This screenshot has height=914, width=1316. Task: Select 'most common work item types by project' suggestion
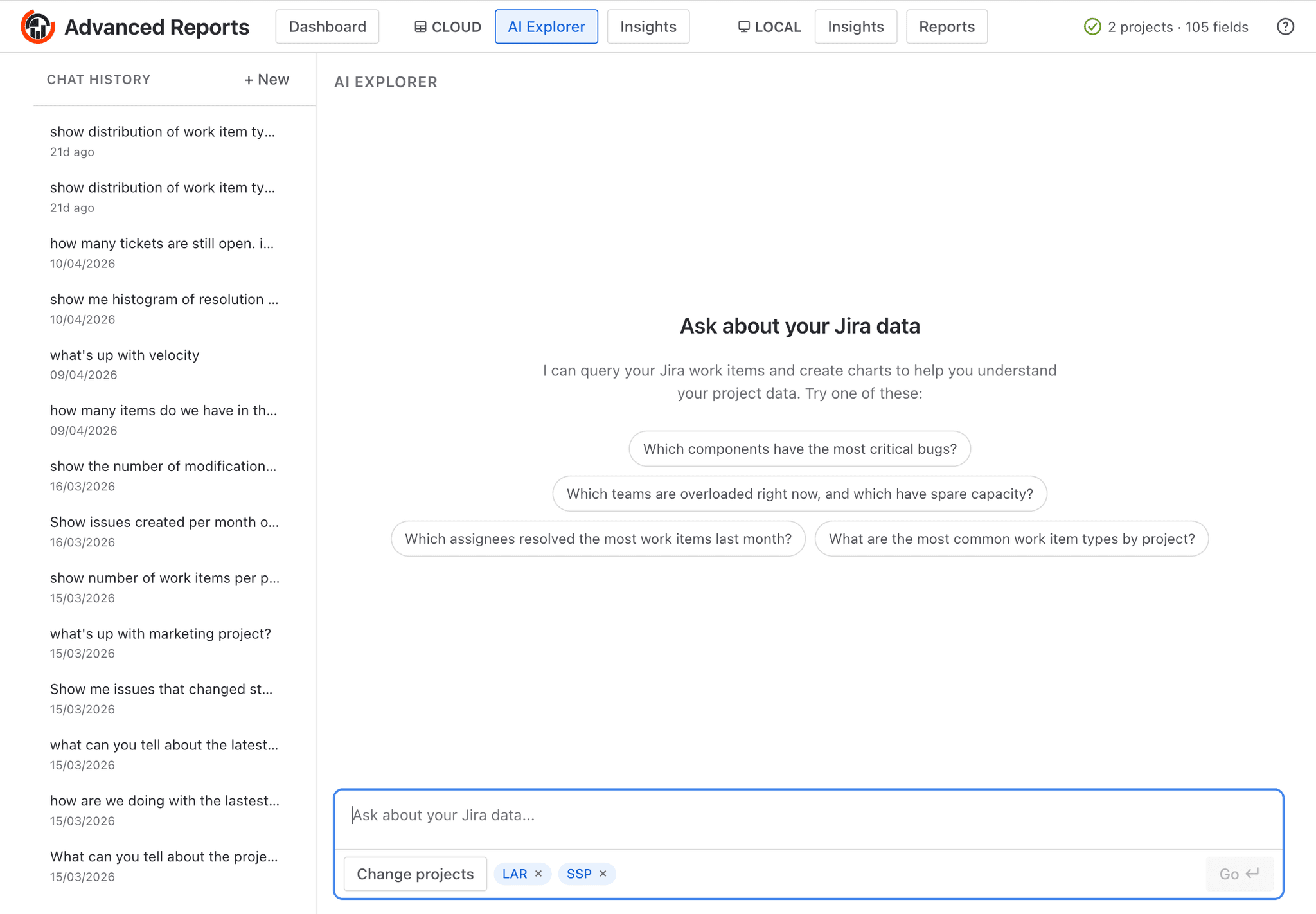[x=1012, y=539]
